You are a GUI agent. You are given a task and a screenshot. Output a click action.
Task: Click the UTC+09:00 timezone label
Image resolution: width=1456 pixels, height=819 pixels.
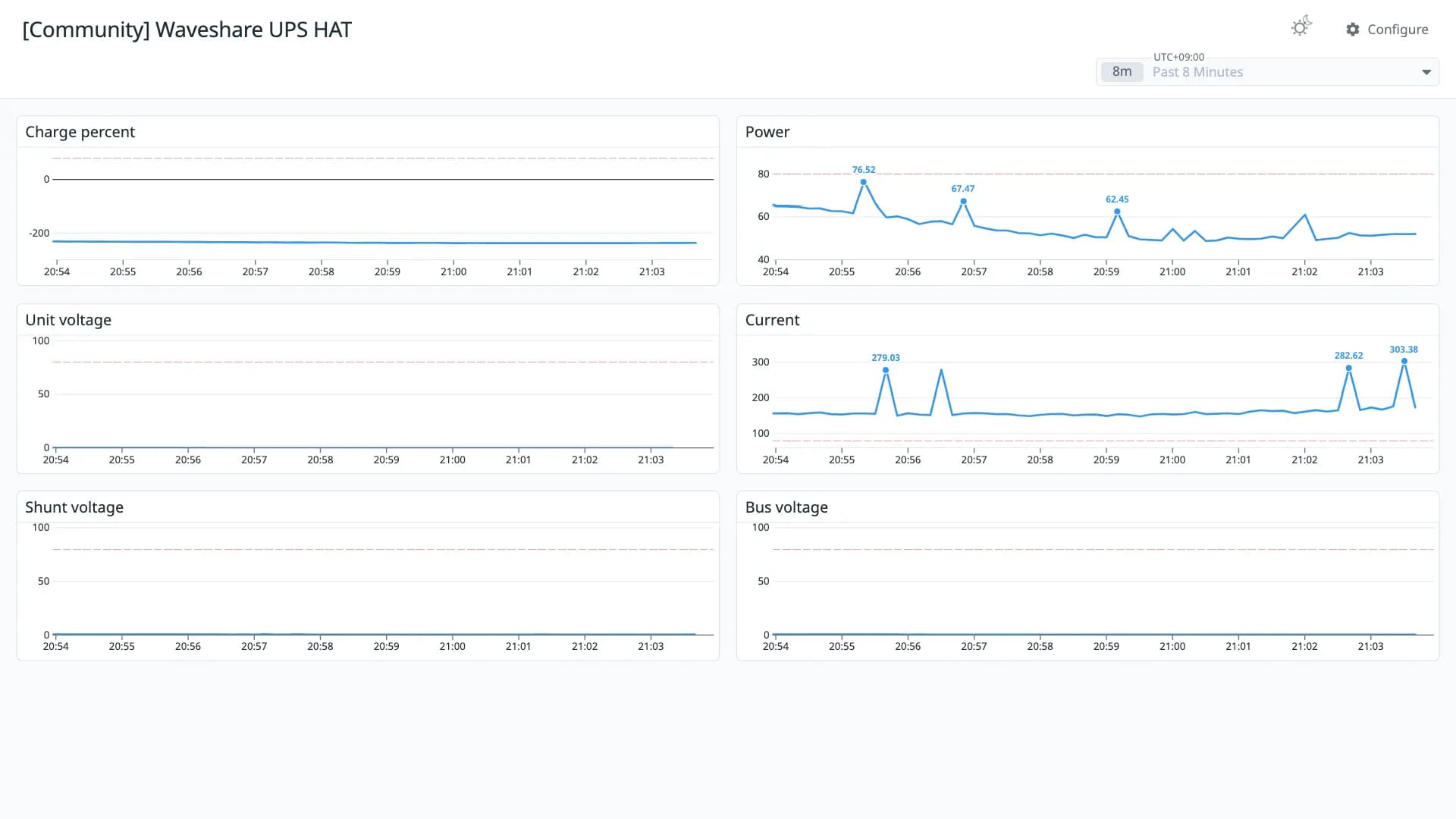click(x=1178, y=57)
